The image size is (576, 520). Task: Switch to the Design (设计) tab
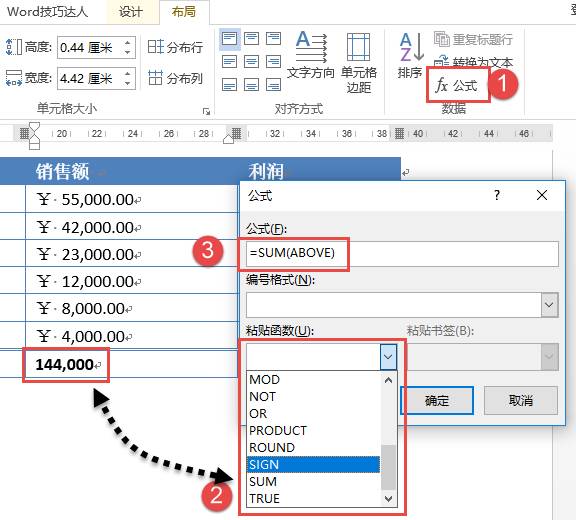(130, 12)
